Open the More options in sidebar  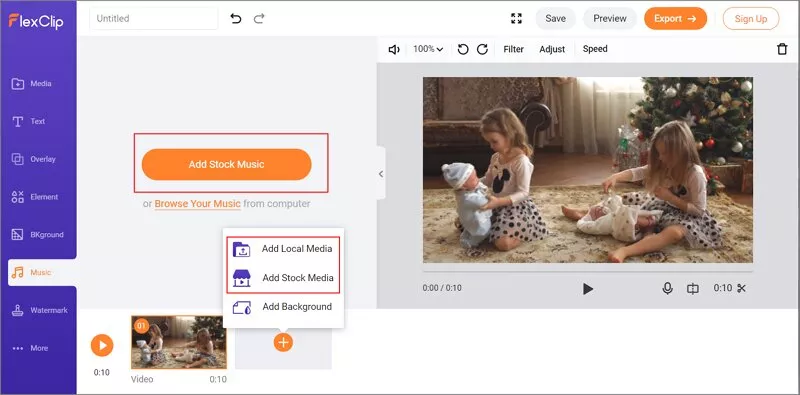[x=30, y=348]
